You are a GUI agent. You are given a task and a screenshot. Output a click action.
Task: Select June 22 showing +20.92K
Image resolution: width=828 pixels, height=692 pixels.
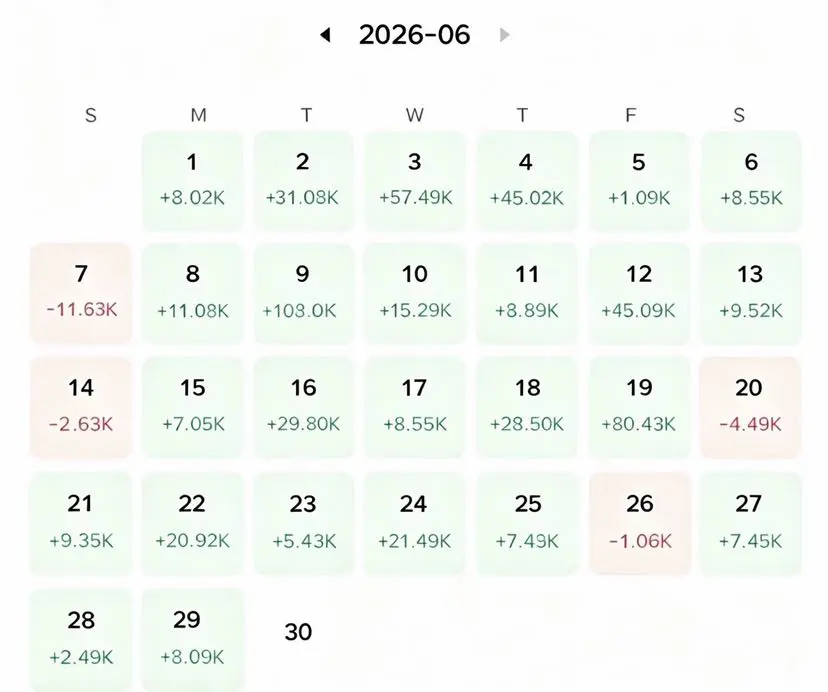pyautogui.click(x=192, y=523)
